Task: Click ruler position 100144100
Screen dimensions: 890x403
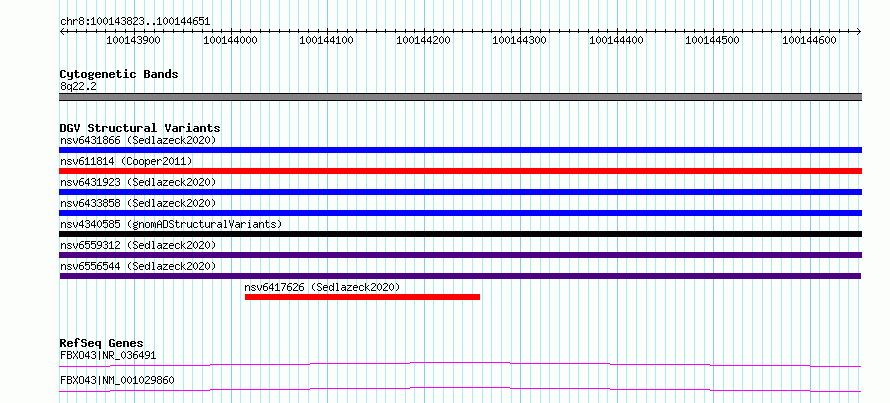Action: point(326,40)
